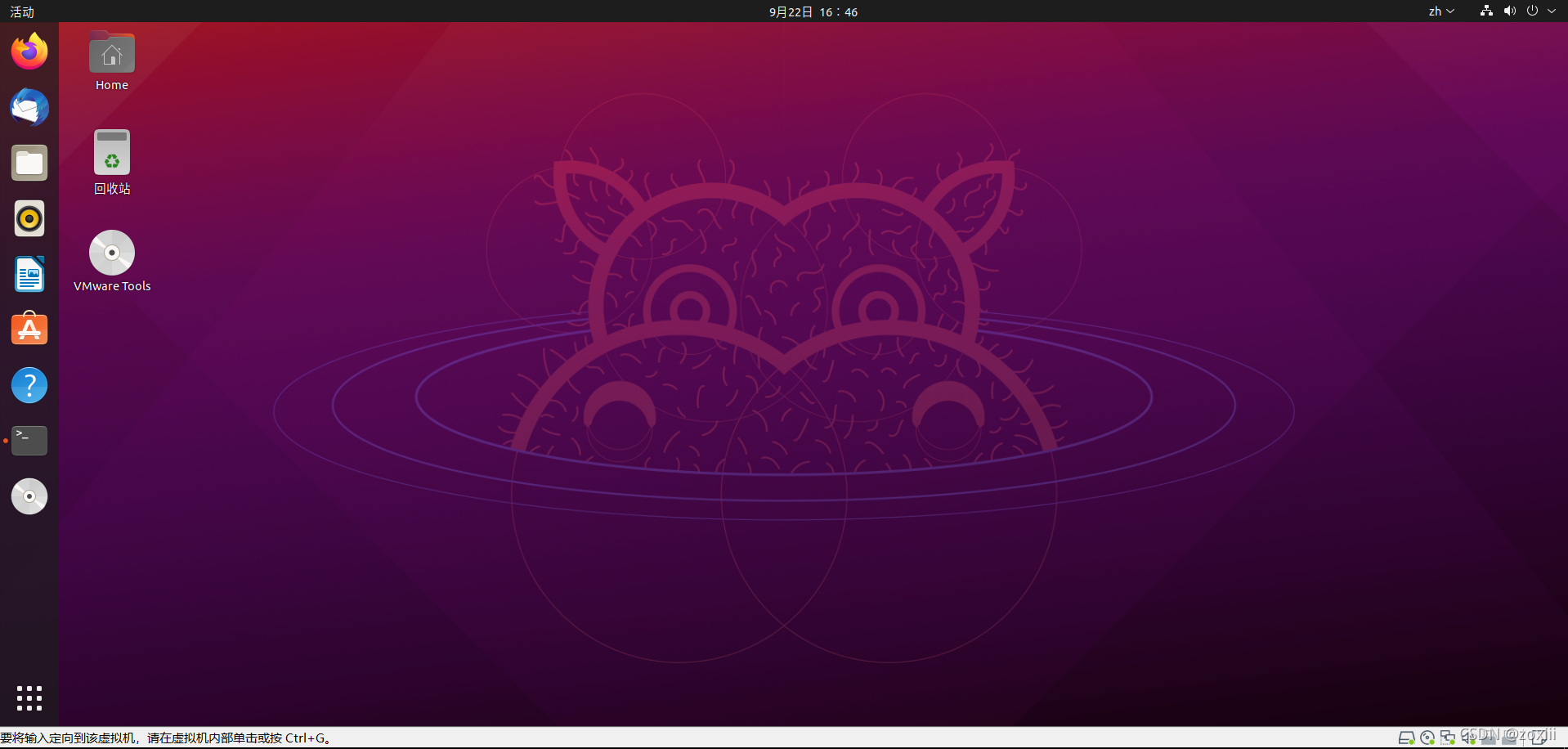The width and height of the screenshot is (1568, 749).
Task: Switch to the running Terminal
Action: pos(29,441)
